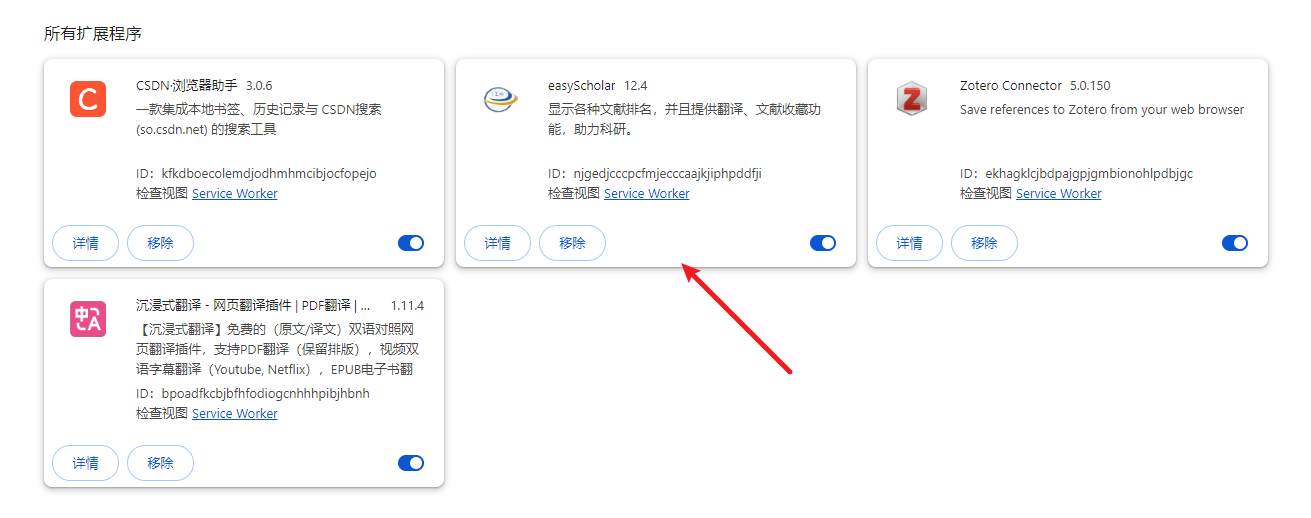Click the Zotero Connector extension title

(1011, 86)
